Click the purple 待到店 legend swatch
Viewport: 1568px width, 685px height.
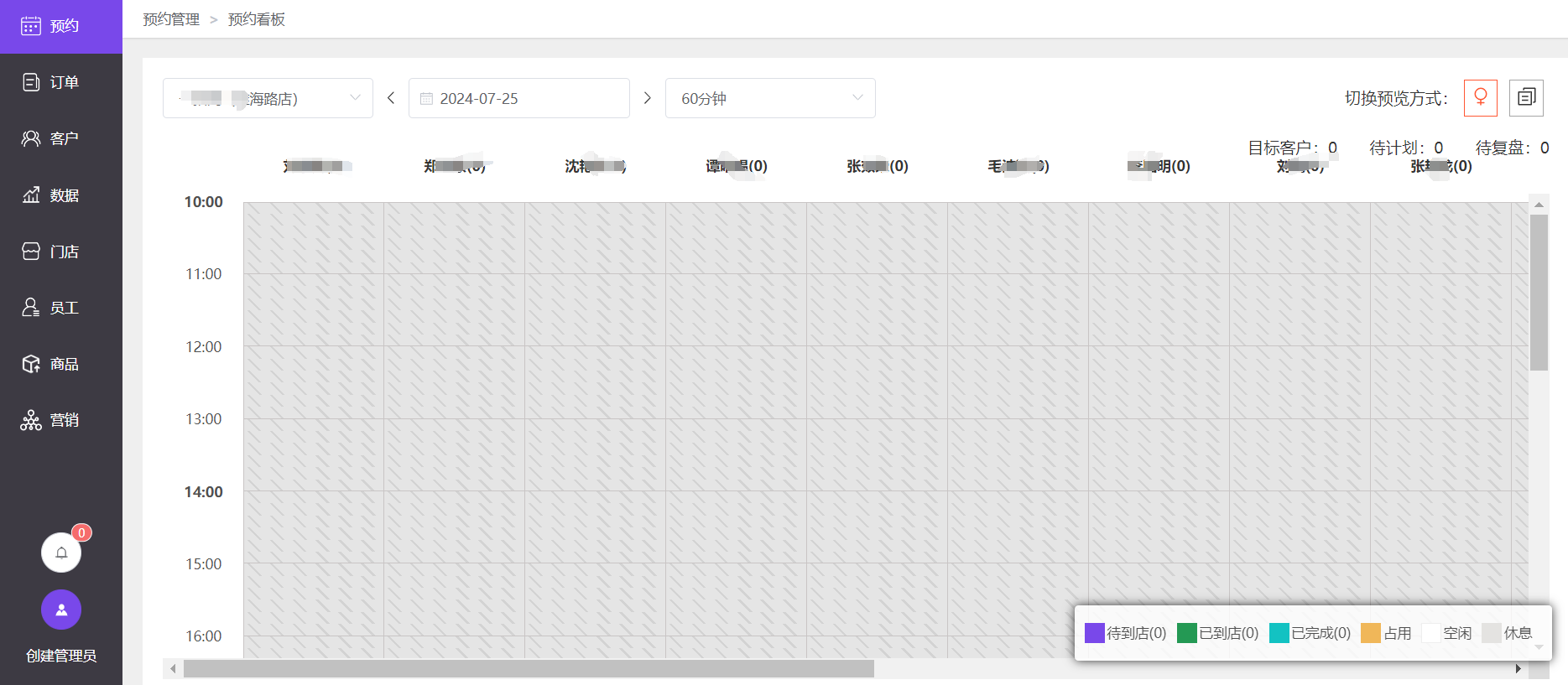(x=1094, y=633)
